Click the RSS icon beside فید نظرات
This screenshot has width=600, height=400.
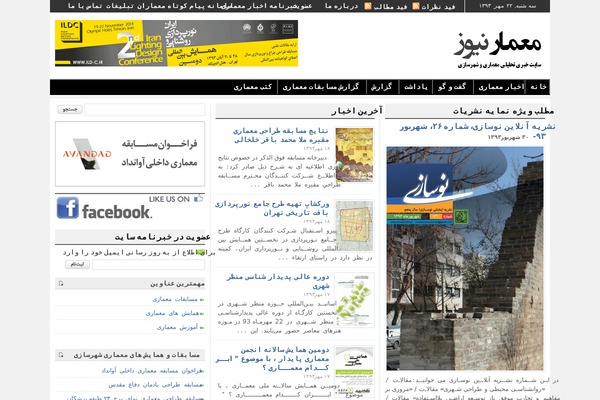[x=416, y=6]
